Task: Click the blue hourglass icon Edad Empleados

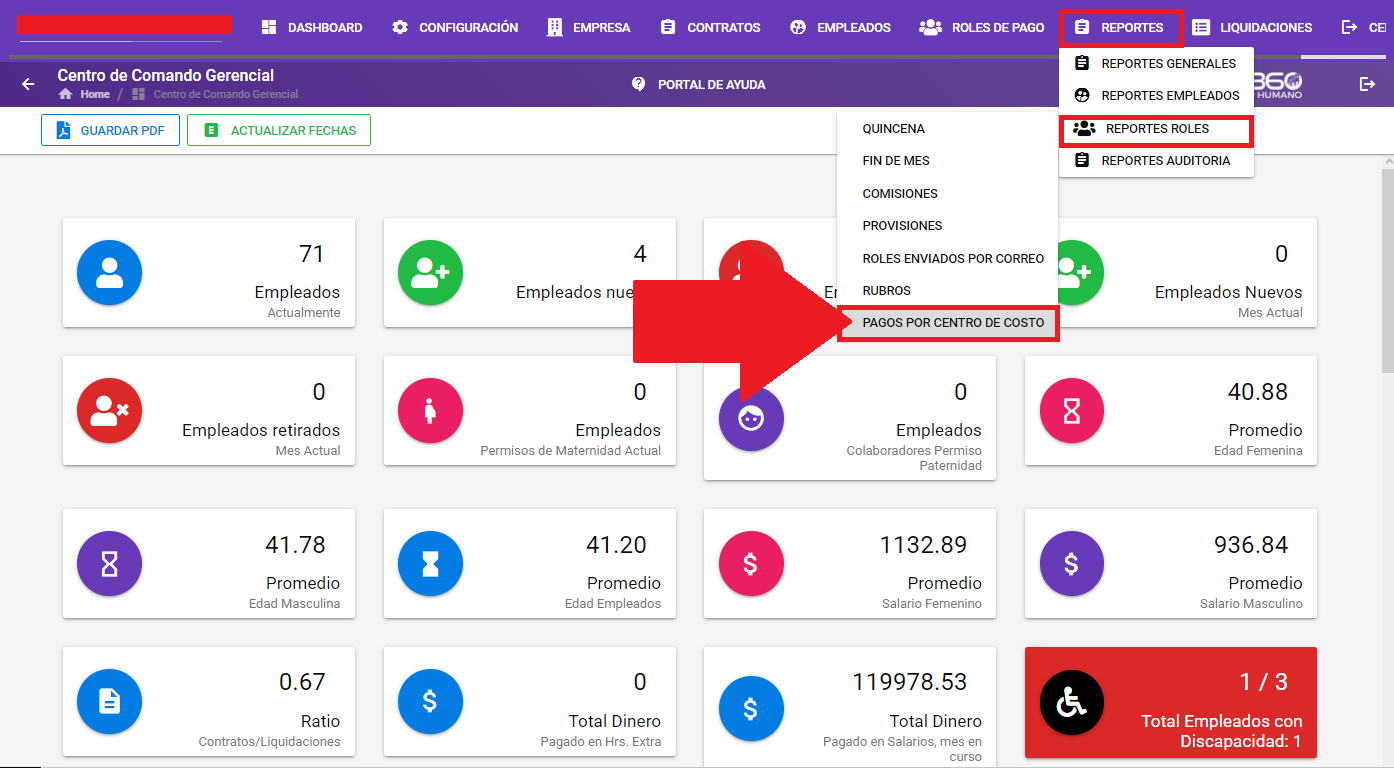Action: [x=430, y=564]
